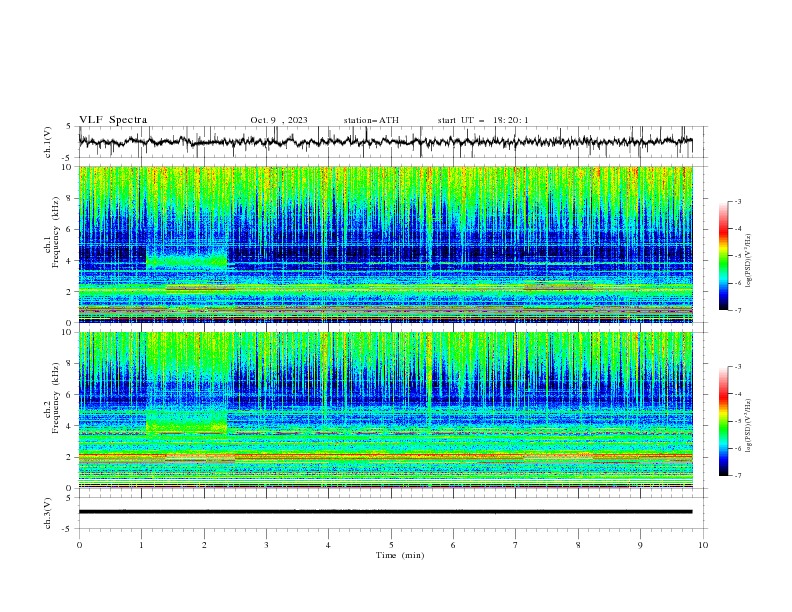The width and height of the screenshot is (792, 612).
Task: Click the ch.1 spectrogram panel
Action: [x=386, y=244]
